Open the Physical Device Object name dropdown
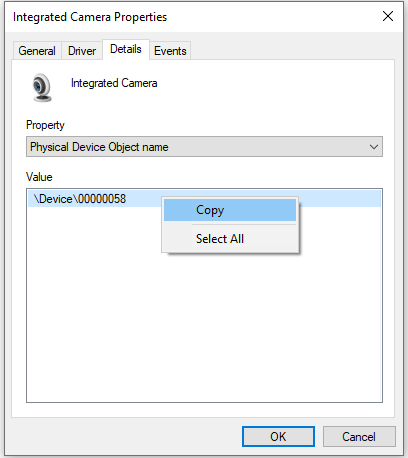The height and width of the screenshot is (458, 408). [x=204, y=147]
